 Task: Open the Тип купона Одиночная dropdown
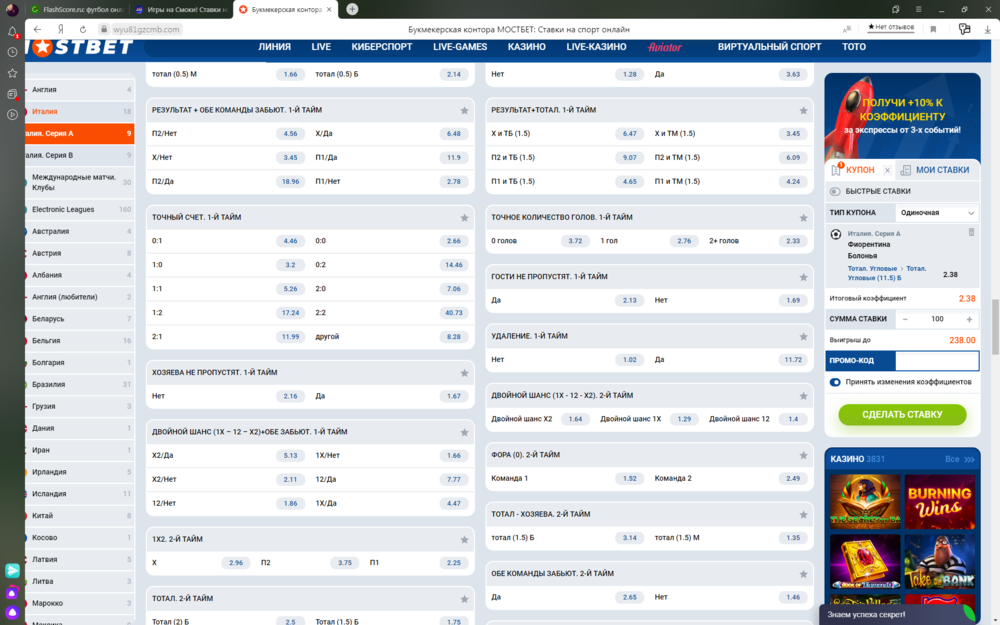(937, 213)
